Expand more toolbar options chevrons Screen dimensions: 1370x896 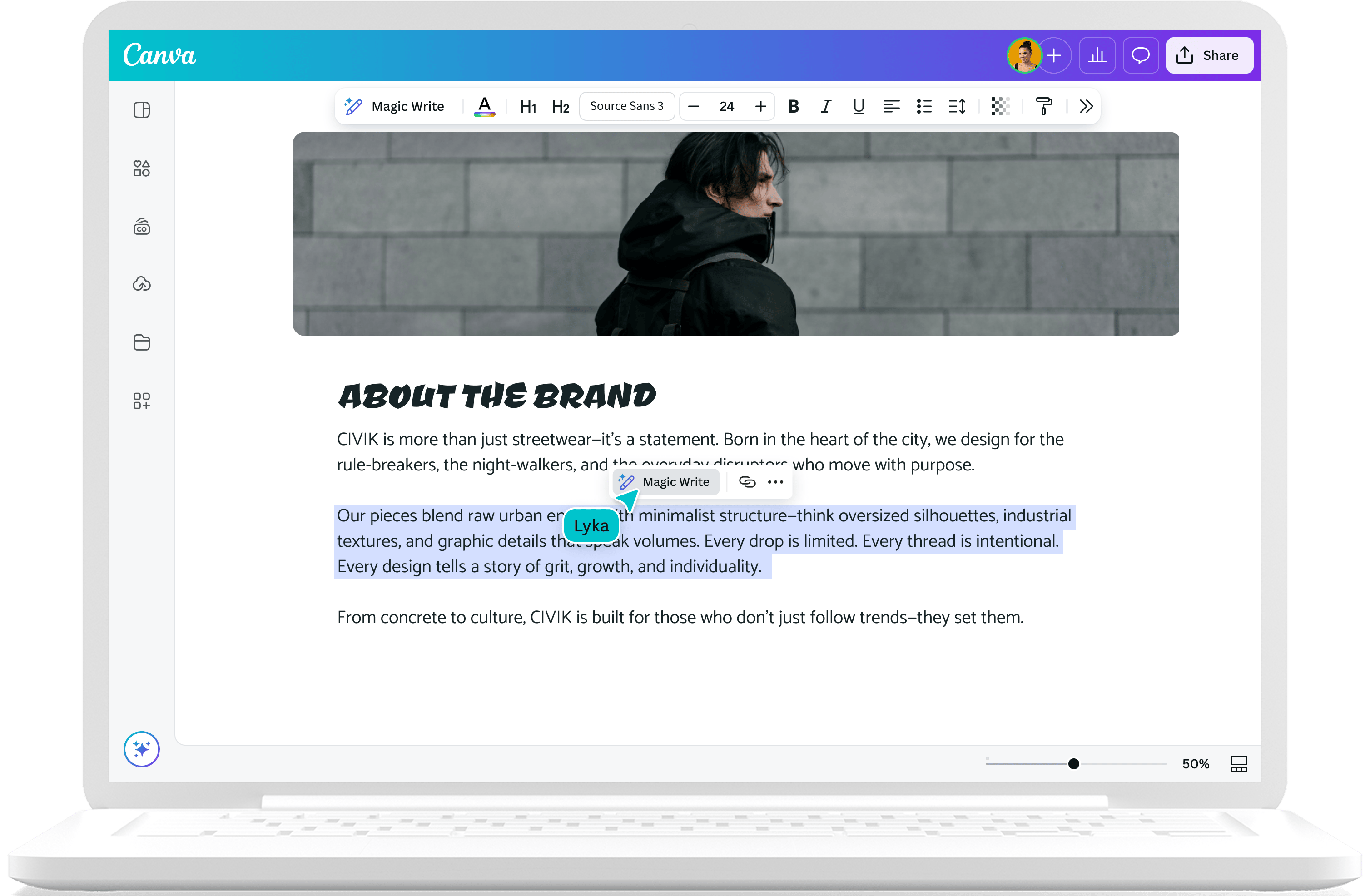(x=1086, y=106)
